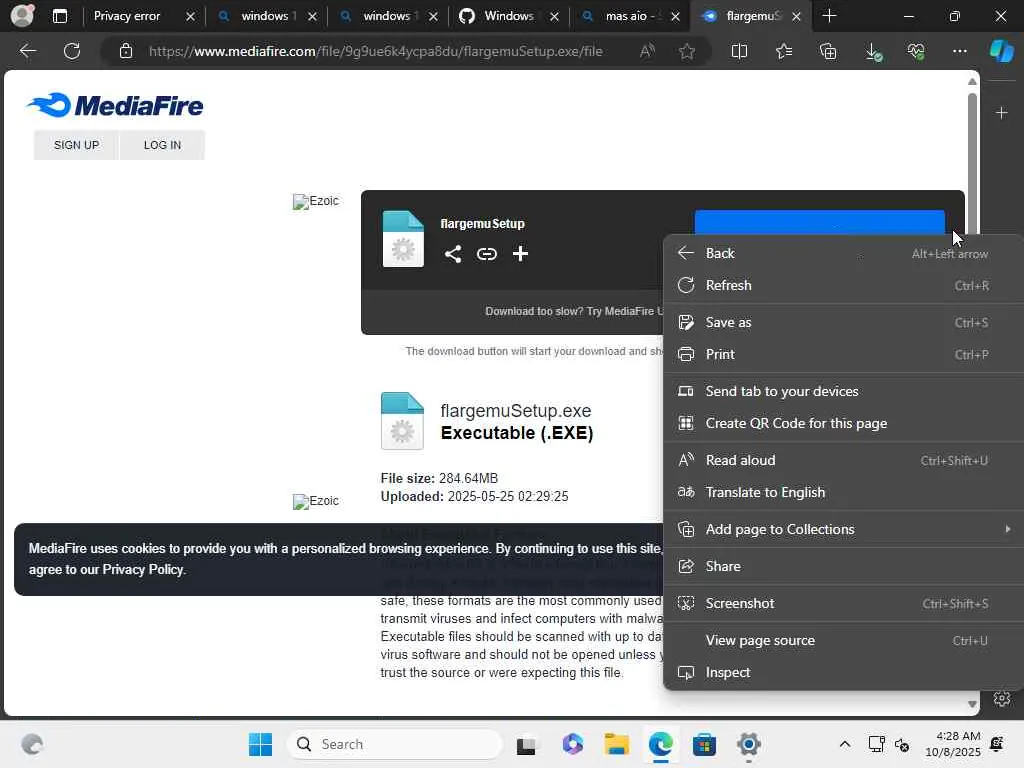The width and height of the screenshot is (1024, 768).
Task: Click the flargemuSetup.exe file name text
Action: (x=516, y=411)
